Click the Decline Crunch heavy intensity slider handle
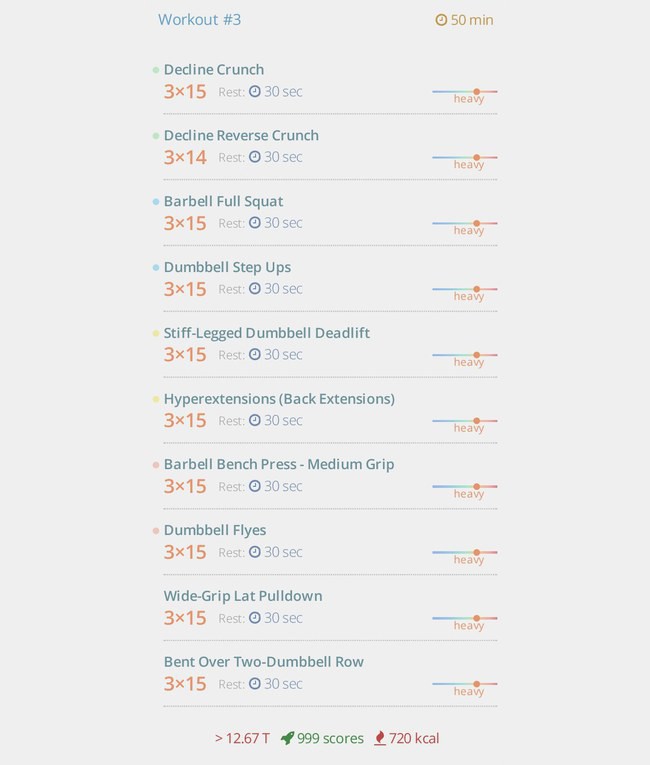Image resolution: width=650 pixels, height=765 pixels. click(476, 91)
